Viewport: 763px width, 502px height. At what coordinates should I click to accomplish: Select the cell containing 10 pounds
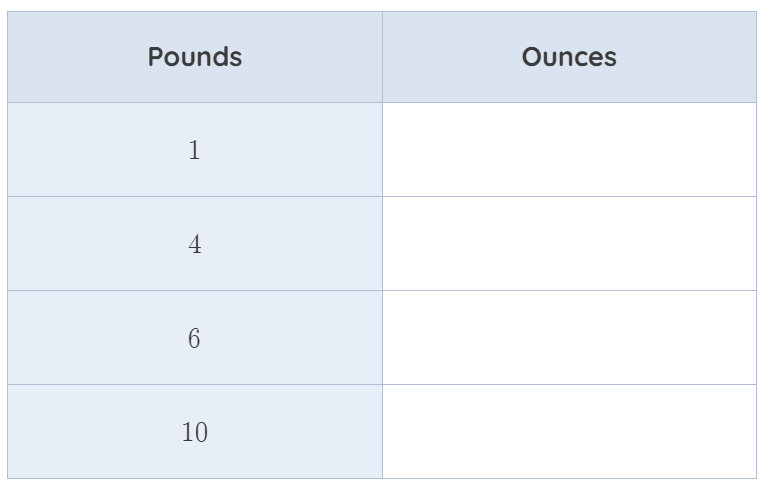click(195, 431)
